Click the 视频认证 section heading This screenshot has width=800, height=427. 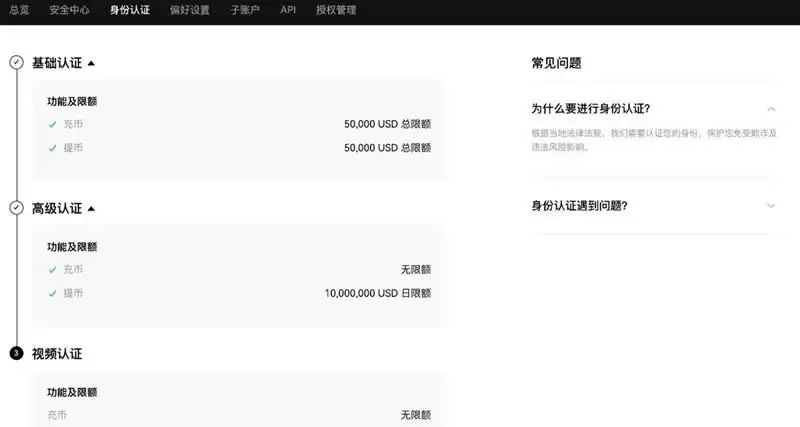tap(57, 354)
